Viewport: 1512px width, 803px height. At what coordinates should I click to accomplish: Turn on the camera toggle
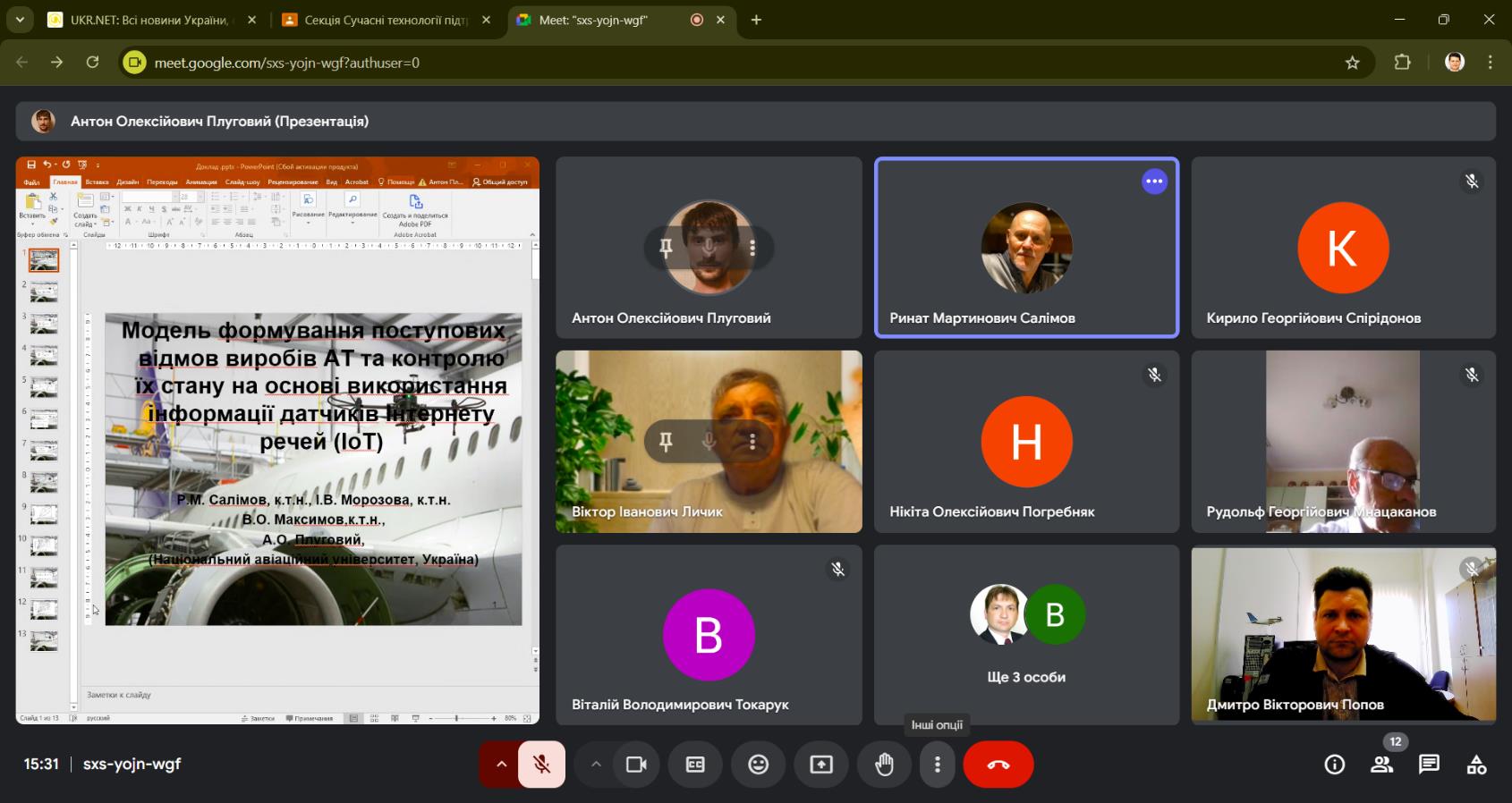point(636,765)
